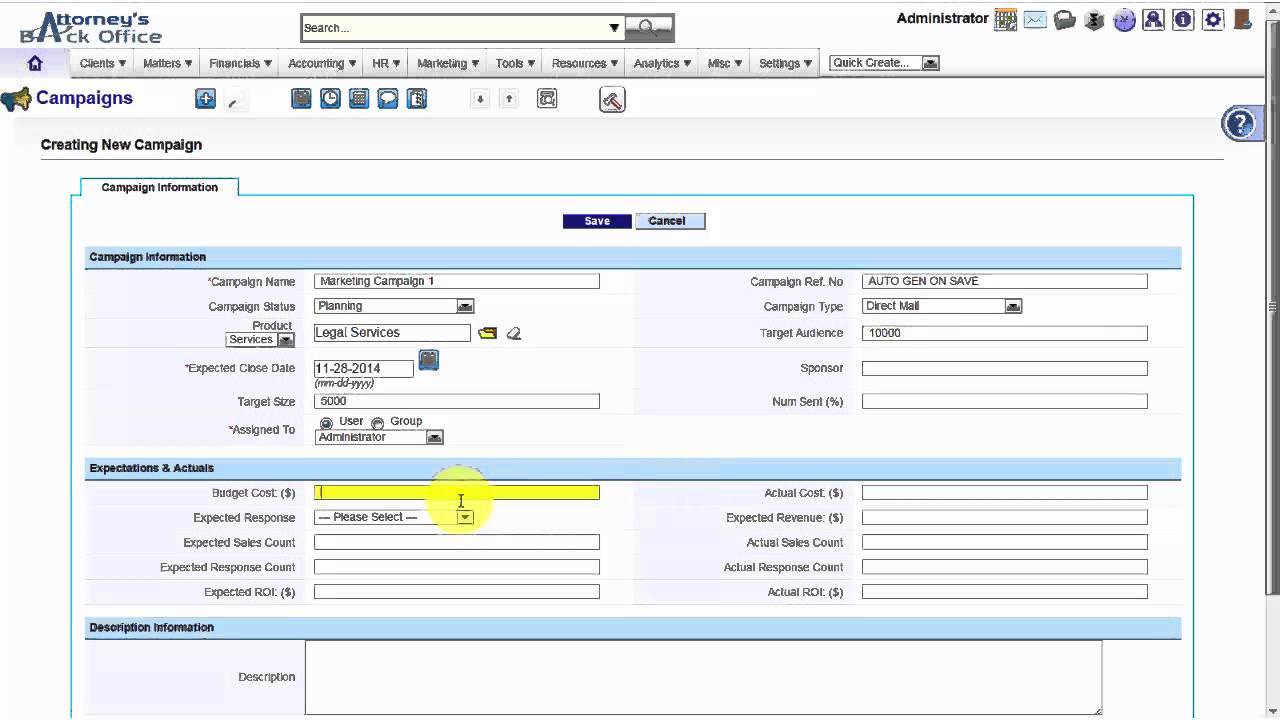The image size is (1280, 720).
Task: Click the search magnifier button
Action: (649, 27)
